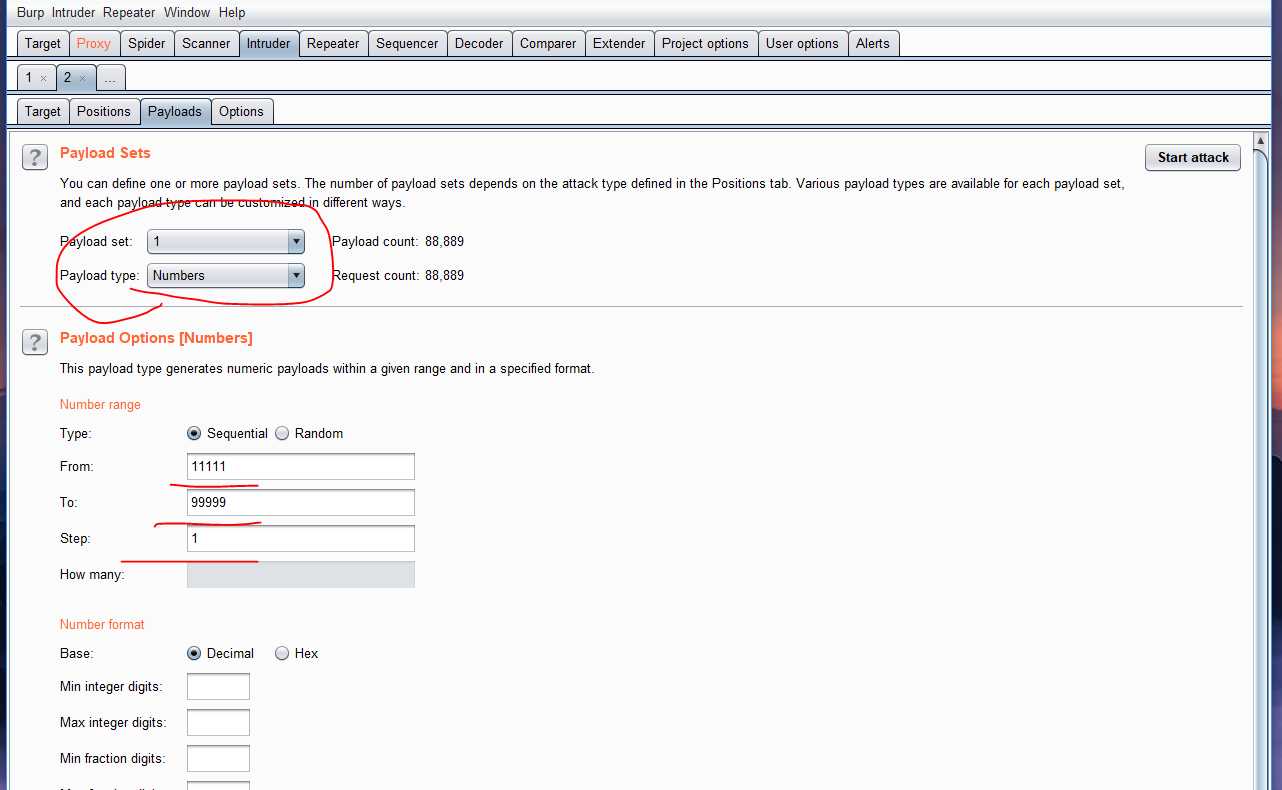Viewport: 1282px width, 790px height.
Task: Choose Hex number base
Action: pos(282,653)
